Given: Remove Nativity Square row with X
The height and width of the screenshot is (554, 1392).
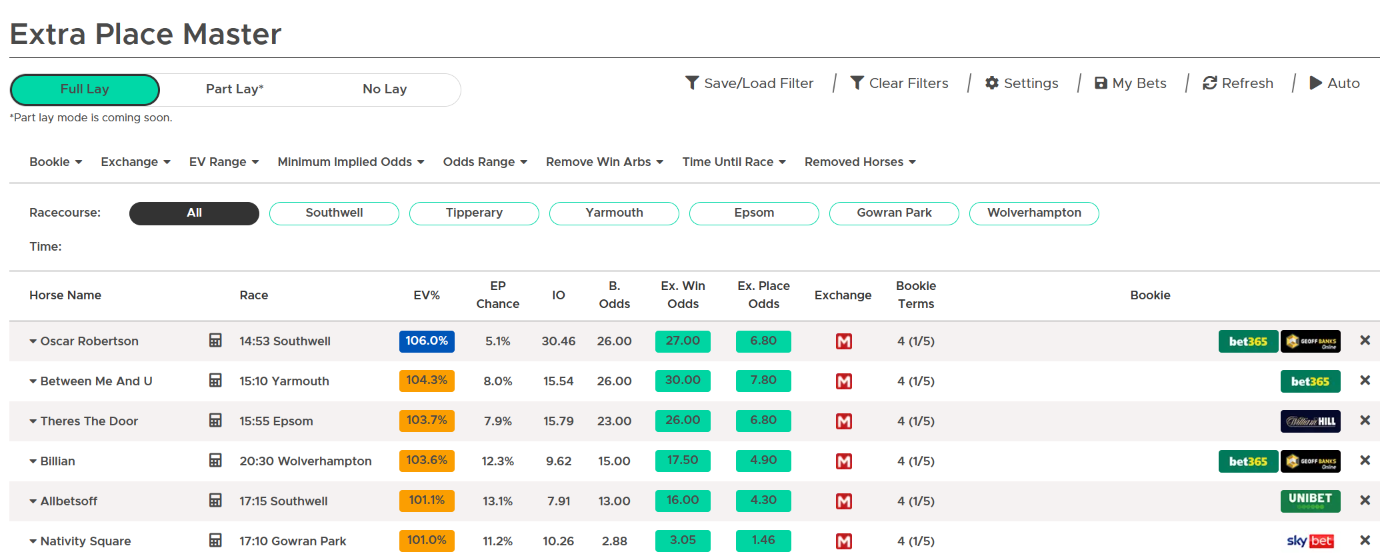Looking at the screenshot, I should 1365,541.
